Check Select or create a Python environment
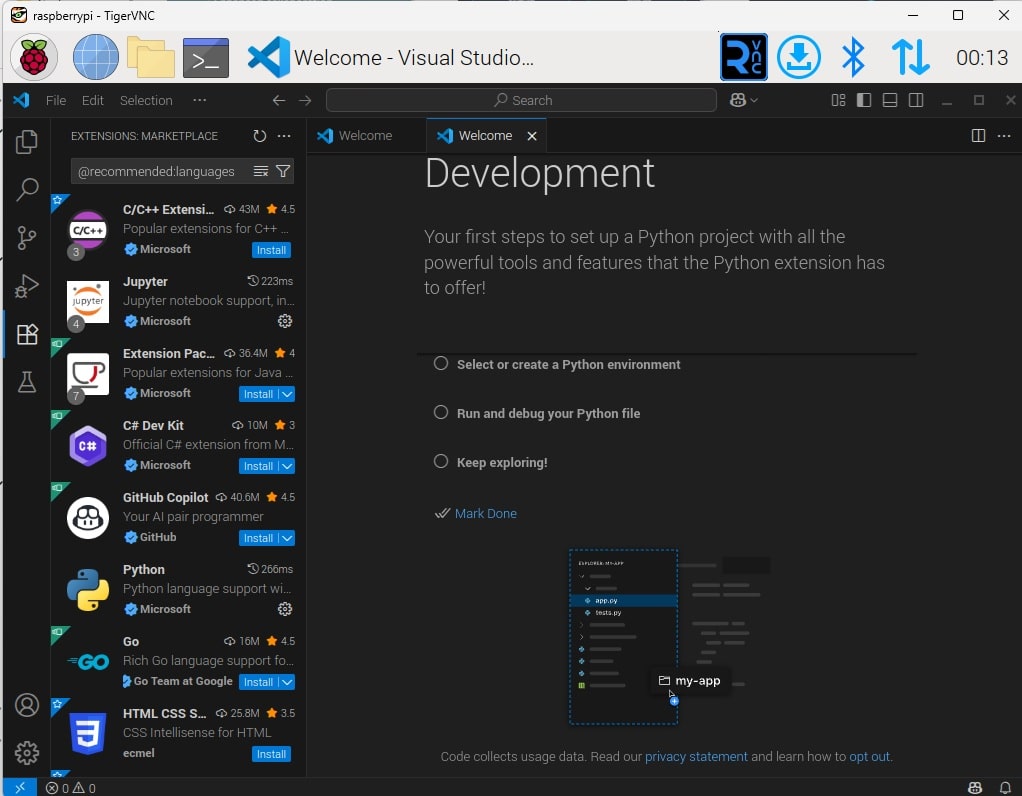This screenshot has width=1022, height=796. 441,363
